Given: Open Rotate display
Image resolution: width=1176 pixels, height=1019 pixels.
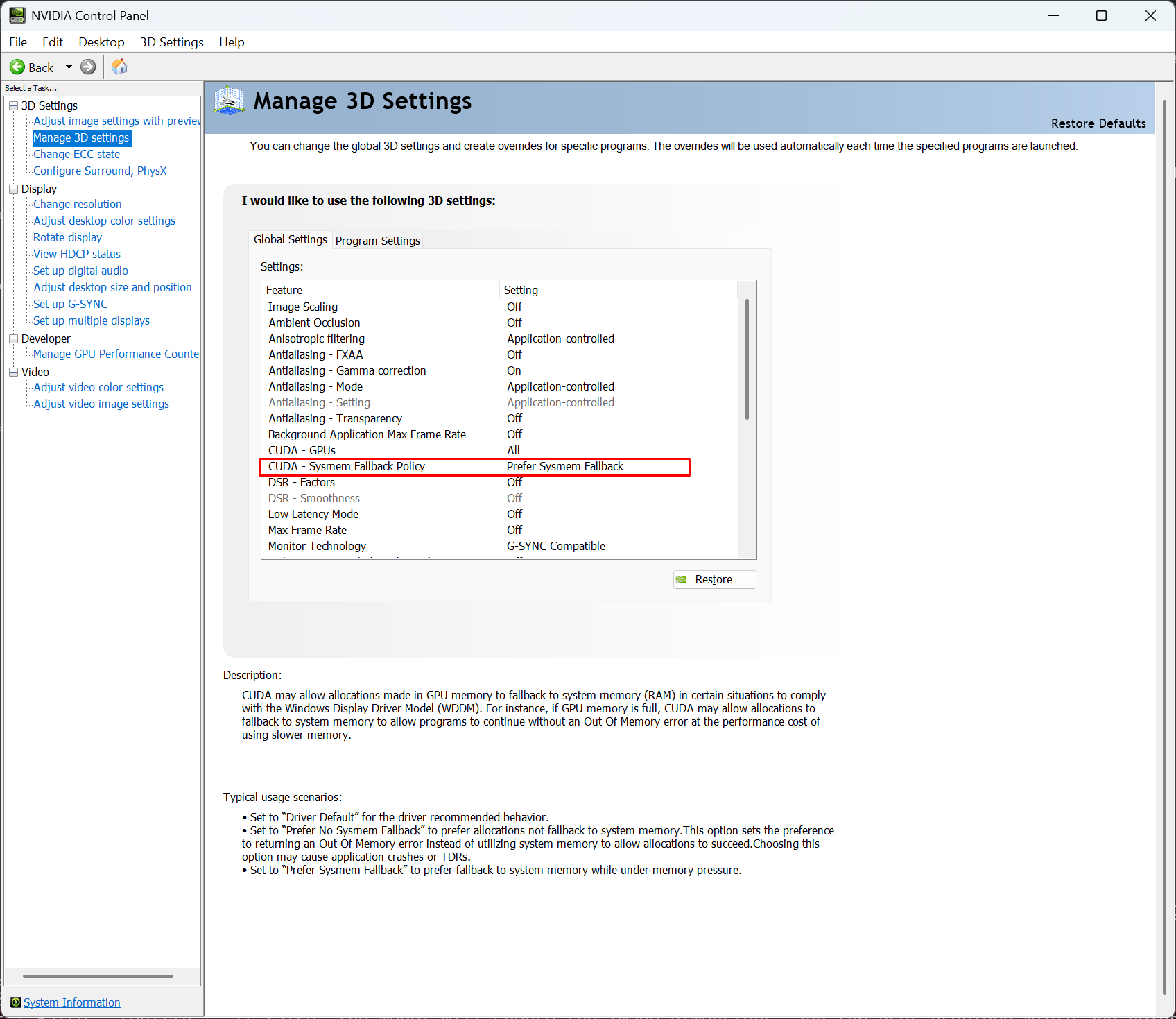Looking at the screenshot, I should 68,237.
